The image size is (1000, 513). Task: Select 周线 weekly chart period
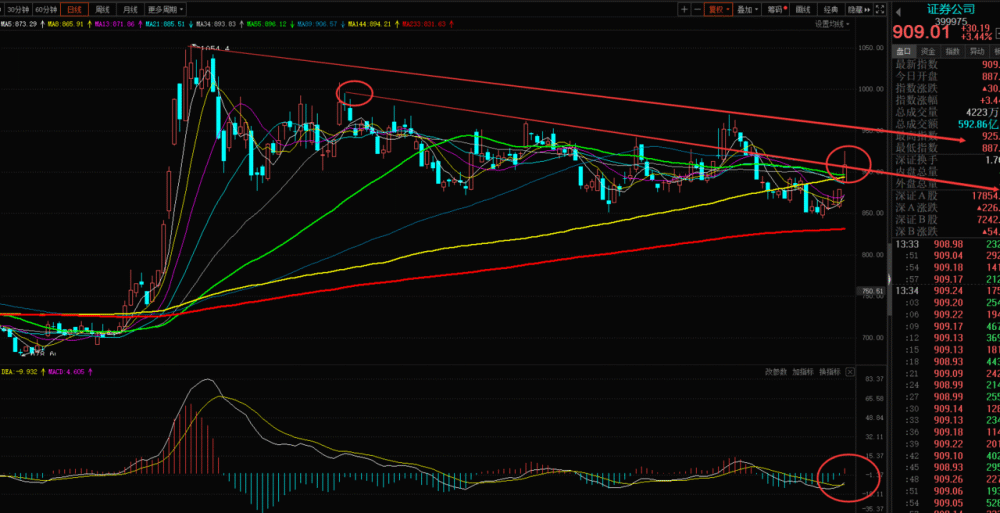pos(102,10)
